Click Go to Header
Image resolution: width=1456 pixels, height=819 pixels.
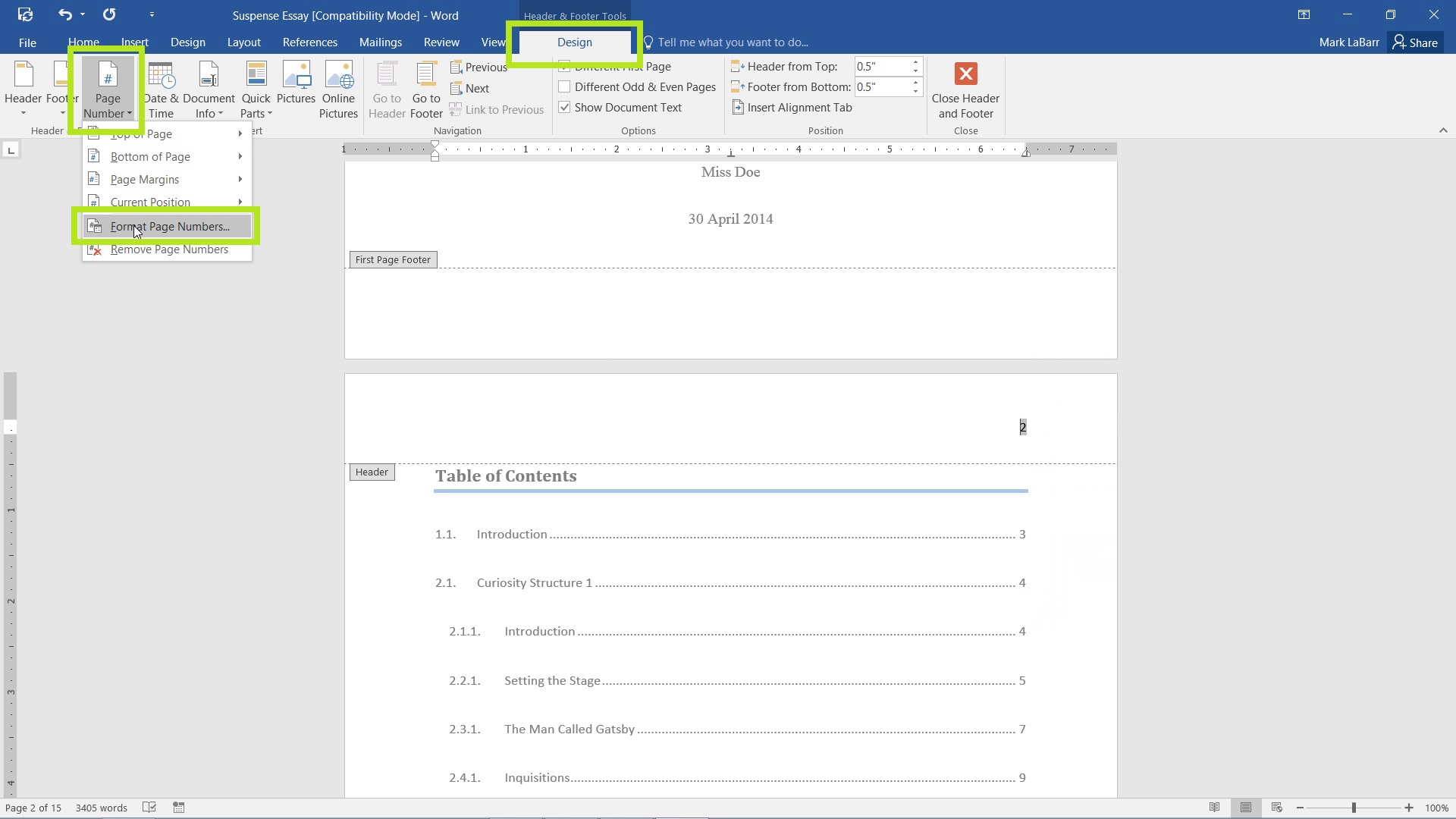(387, 89)
